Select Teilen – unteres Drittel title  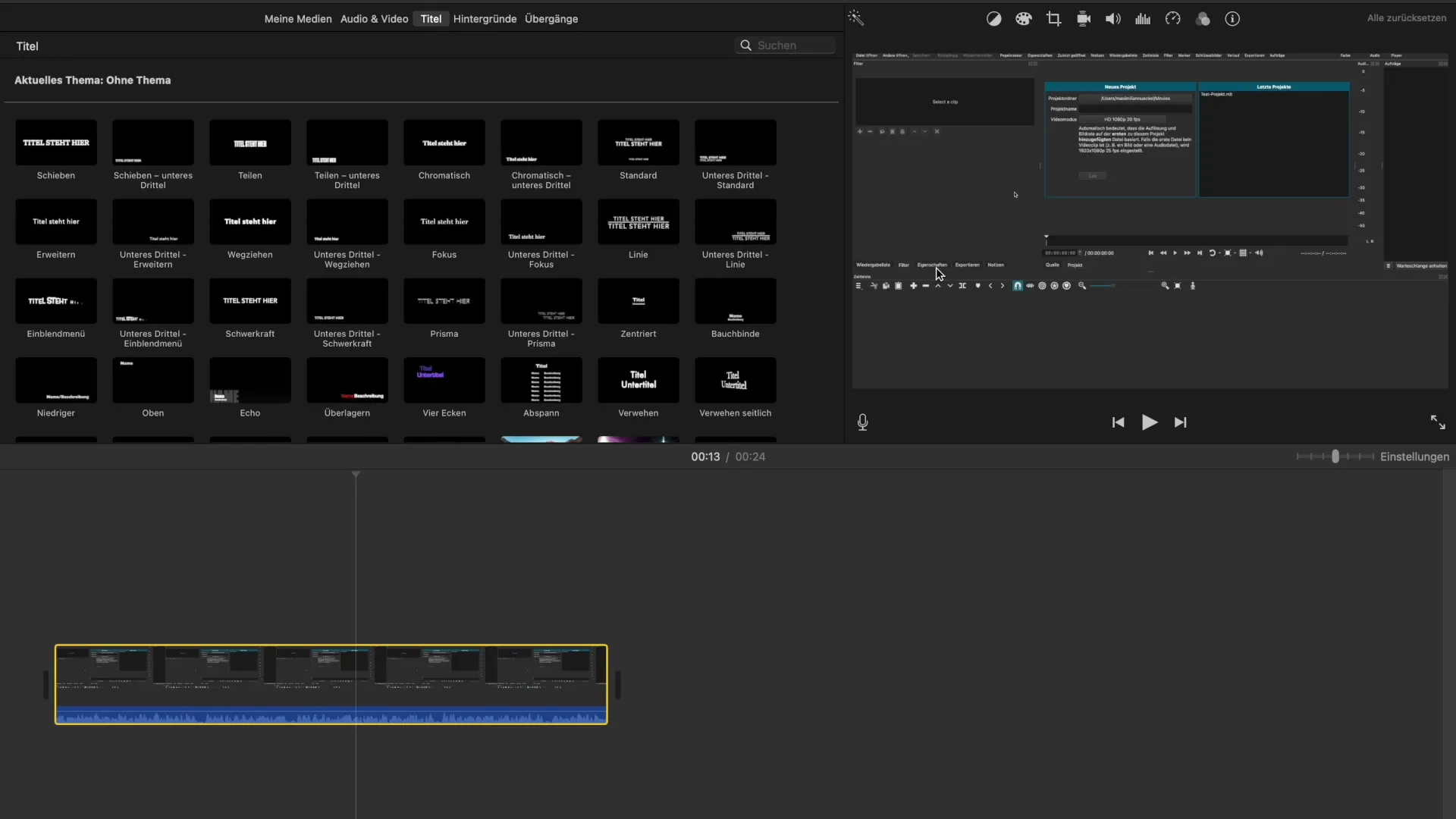(x=347, y=143)
